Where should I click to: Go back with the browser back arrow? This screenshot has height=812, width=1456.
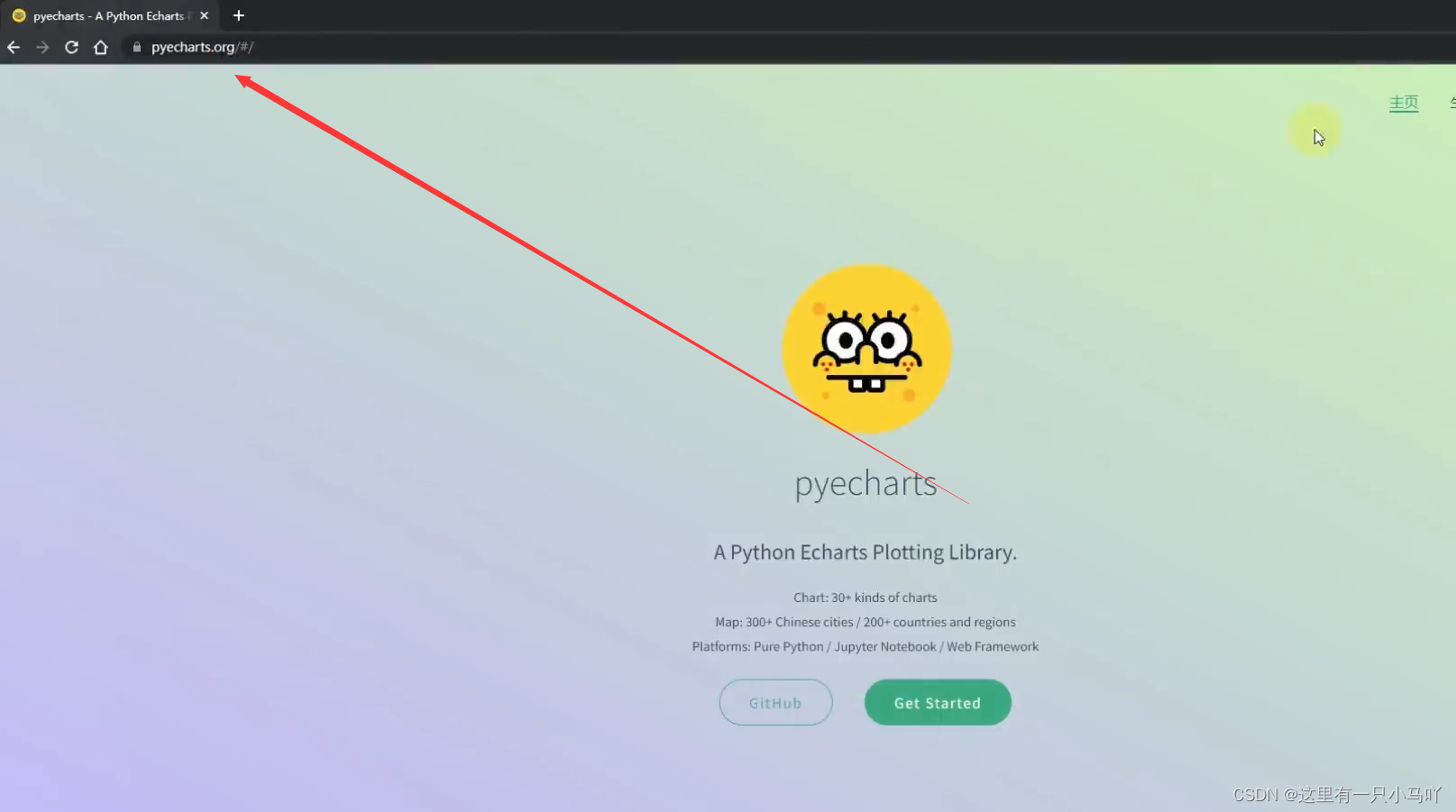(x=14, y=47)
